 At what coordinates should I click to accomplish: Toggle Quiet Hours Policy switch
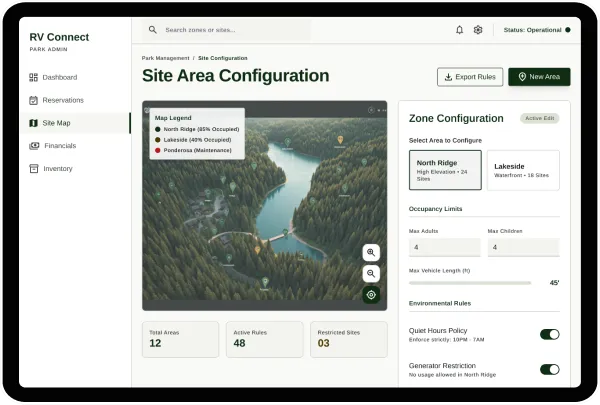pos(549,334)
